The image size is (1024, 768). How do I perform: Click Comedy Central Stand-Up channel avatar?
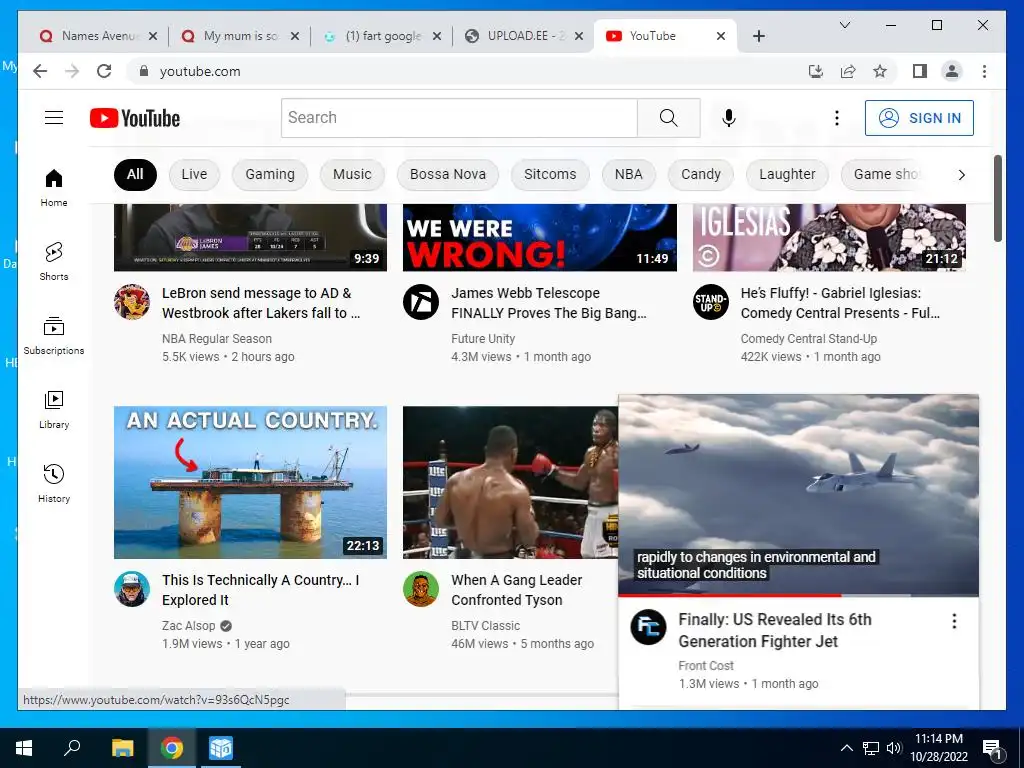[x=711, y=302]
